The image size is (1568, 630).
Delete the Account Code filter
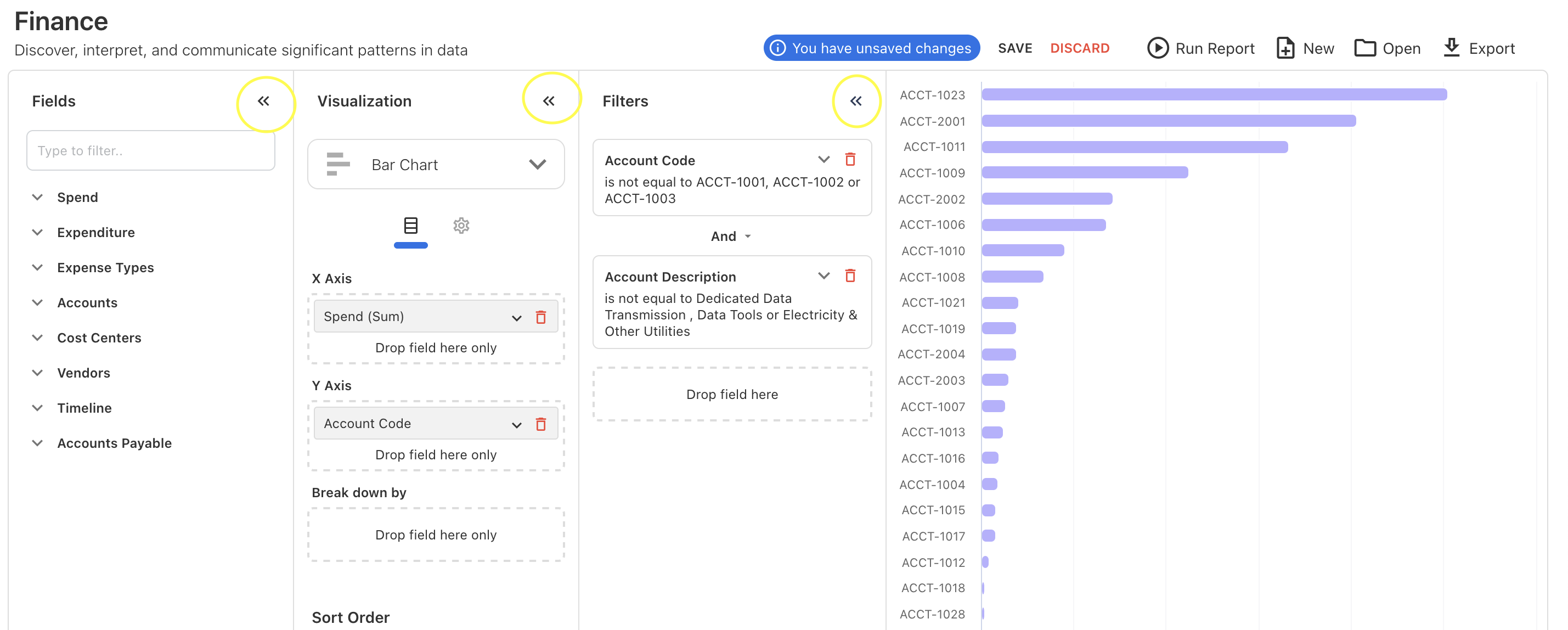tap(850, 160)
